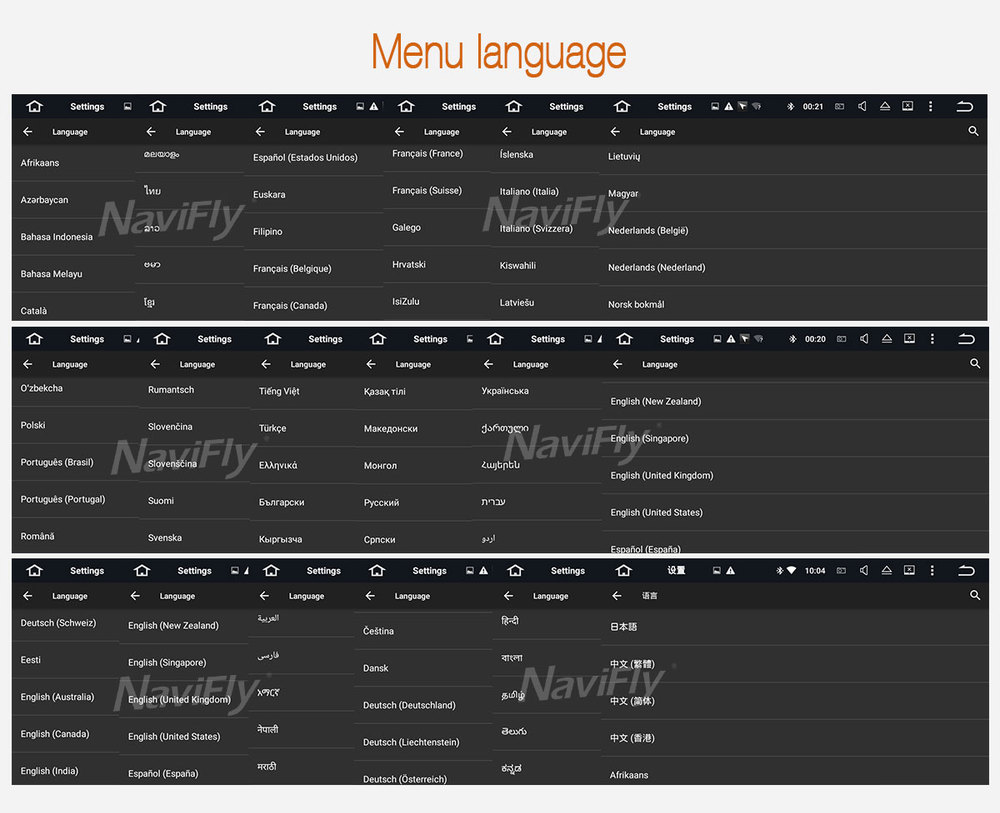Tap the Português (Brasil) entry

[x=57, y=463]
